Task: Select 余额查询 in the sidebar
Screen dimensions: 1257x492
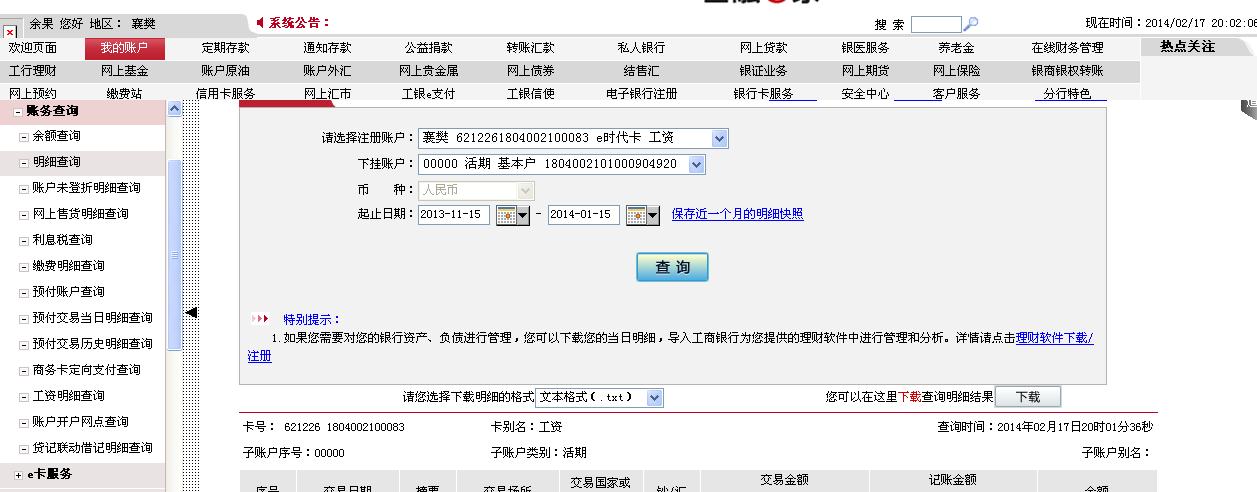Action: [56, 136]
